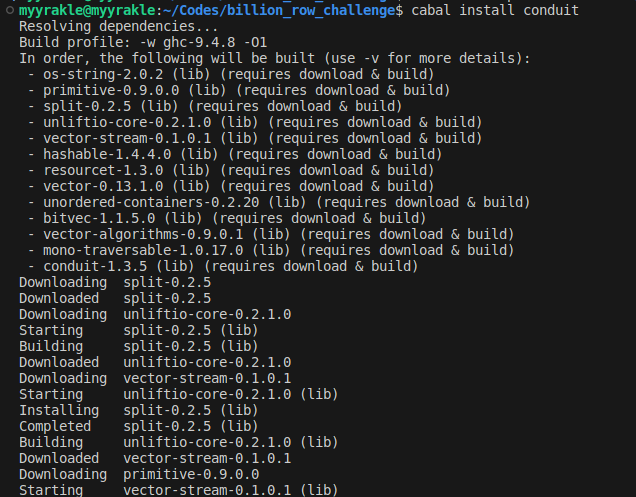Click the 'Building unliftio-core-0.2.1.0 (lib)' line
This screenshot has width=636, height=497.
tap(178, 442)
